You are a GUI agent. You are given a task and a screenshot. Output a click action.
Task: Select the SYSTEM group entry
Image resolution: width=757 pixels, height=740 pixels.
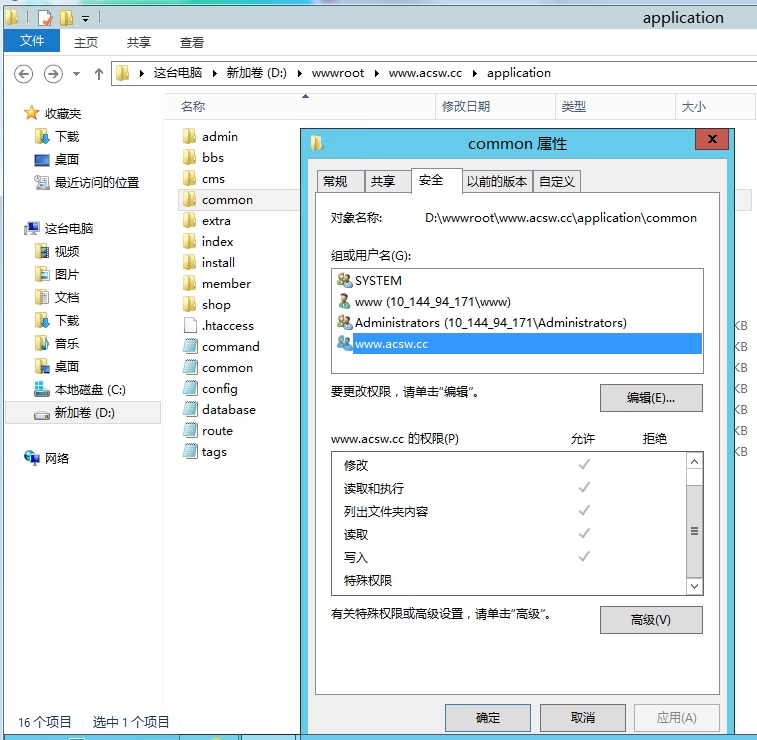point(378,281)
